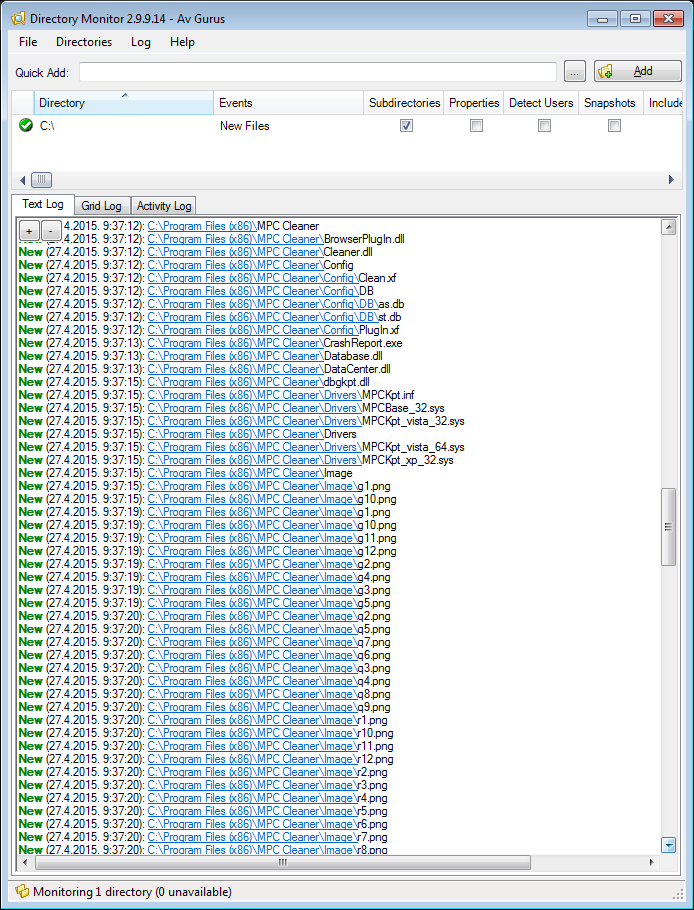Image resolution: width=694 pixels, height=910 pixels.
Task: Click the folder icon in the status bar
Action: pos(23,891)
